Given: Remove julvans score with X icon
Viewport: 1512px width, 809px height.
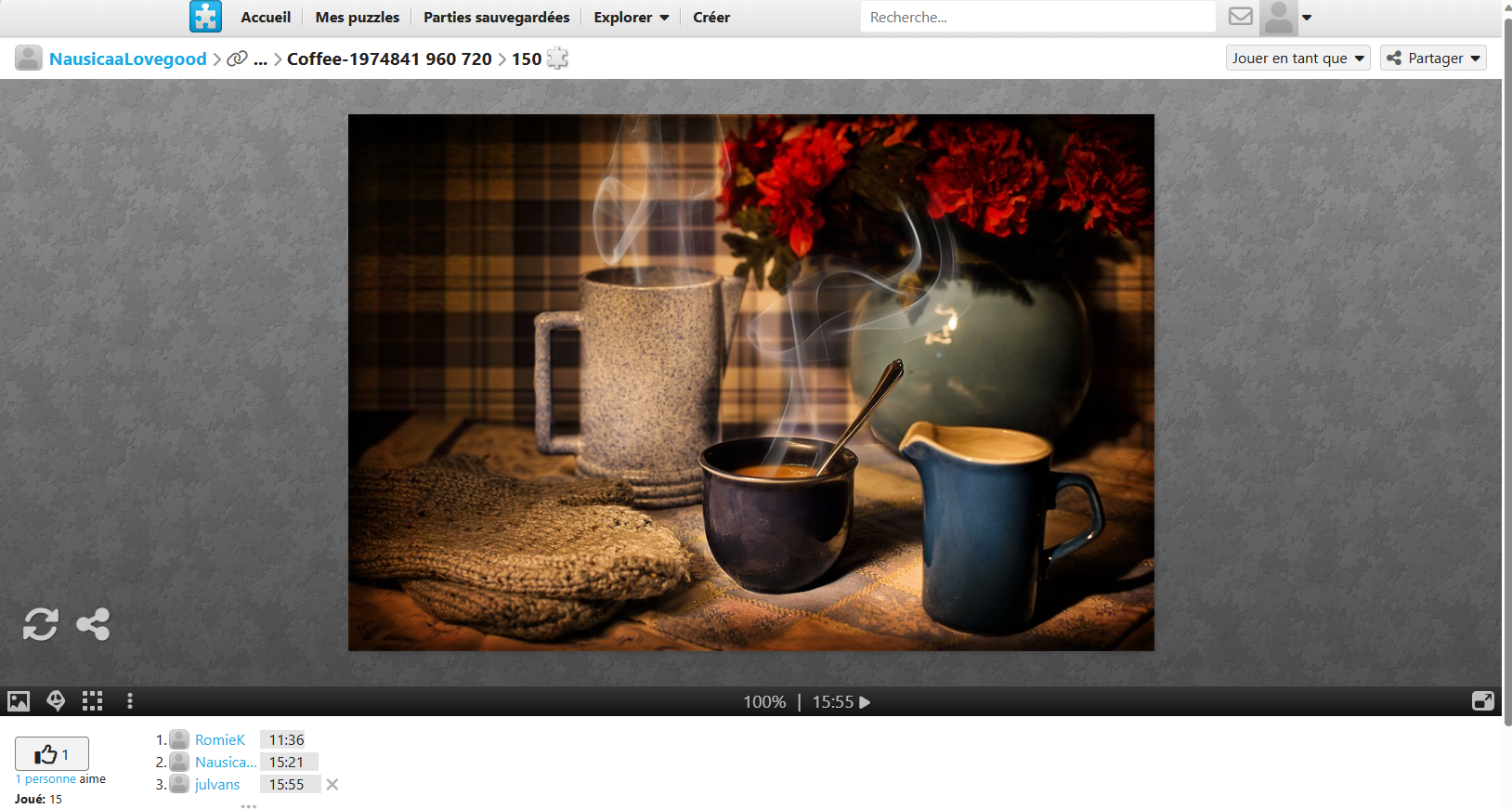Looking at the screenshot, I should pos(332,785).
